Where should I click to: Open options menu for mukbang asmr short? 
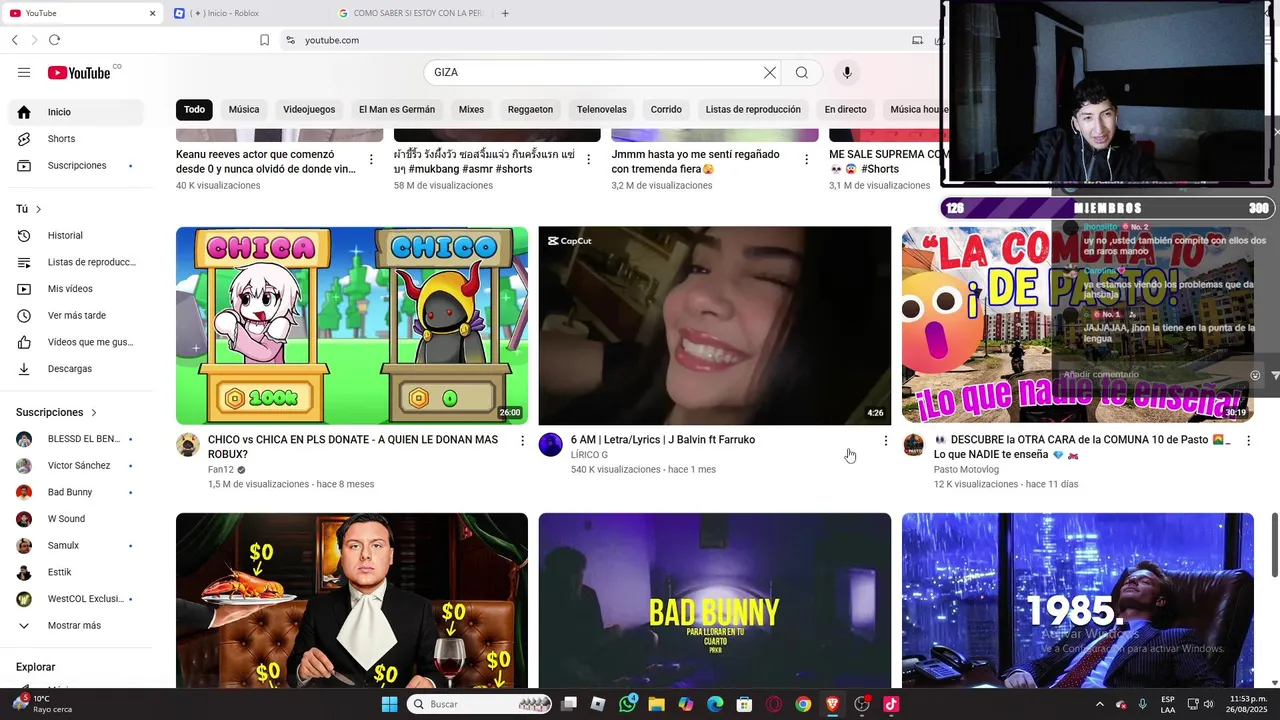[588, 159]
